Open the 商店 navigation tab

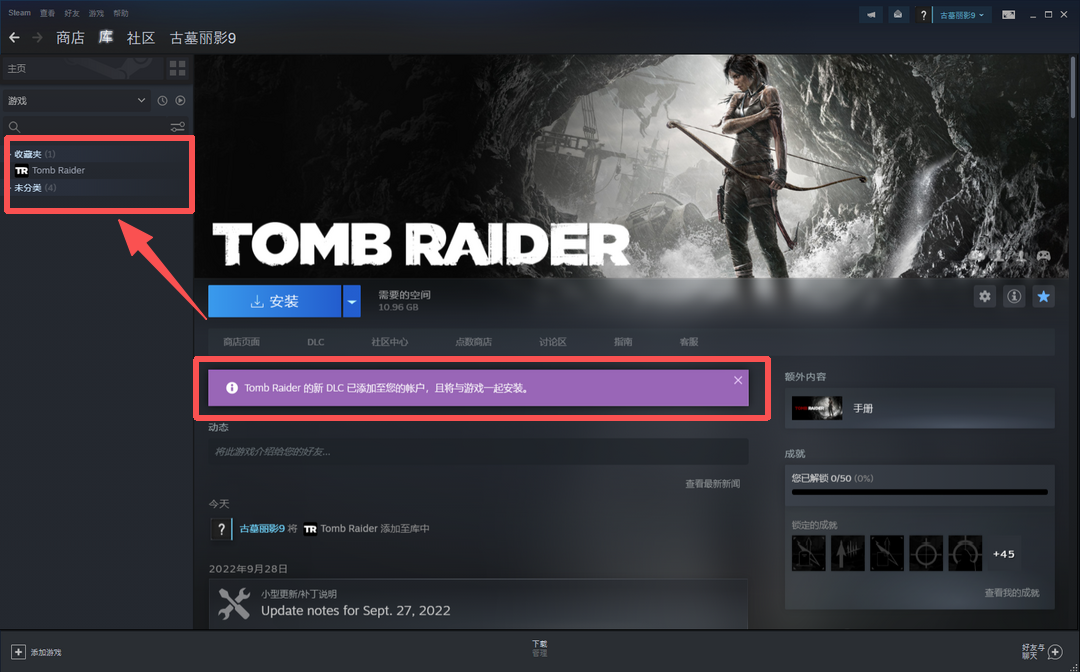click(70, 38)
